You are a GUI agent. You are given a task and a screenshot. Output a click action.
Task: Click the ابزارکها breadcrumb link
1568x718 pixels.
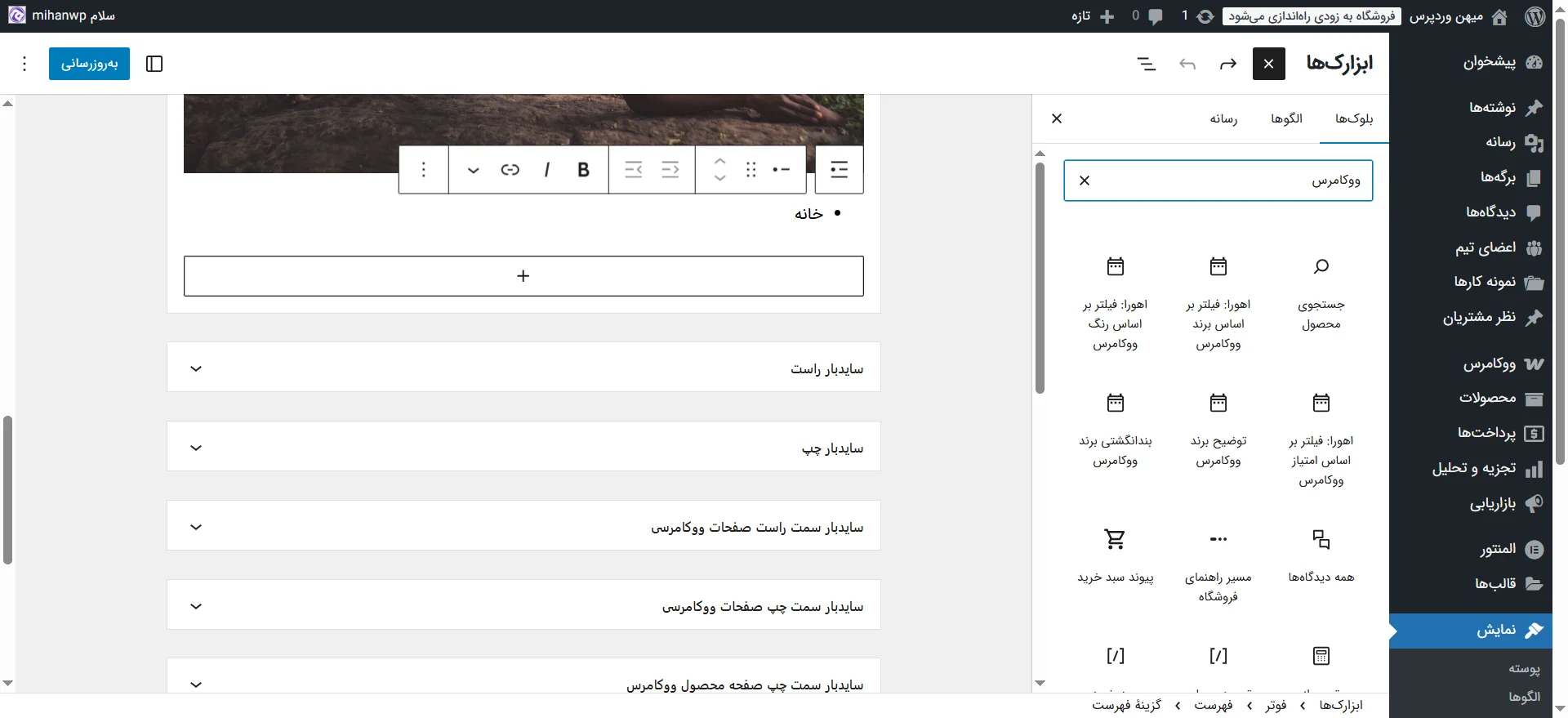coord(1341,705)
